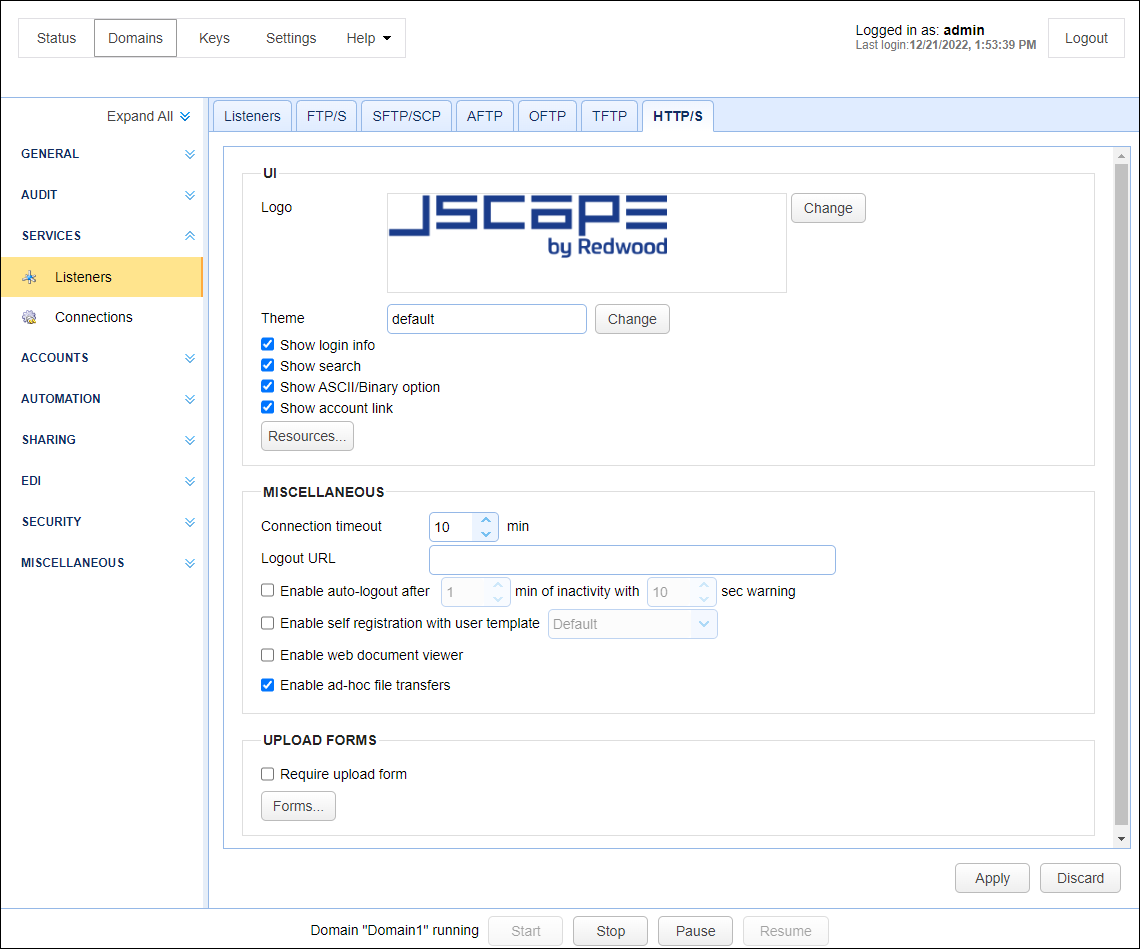
Task: Open the Status tab
Action: tap(57, 38)
